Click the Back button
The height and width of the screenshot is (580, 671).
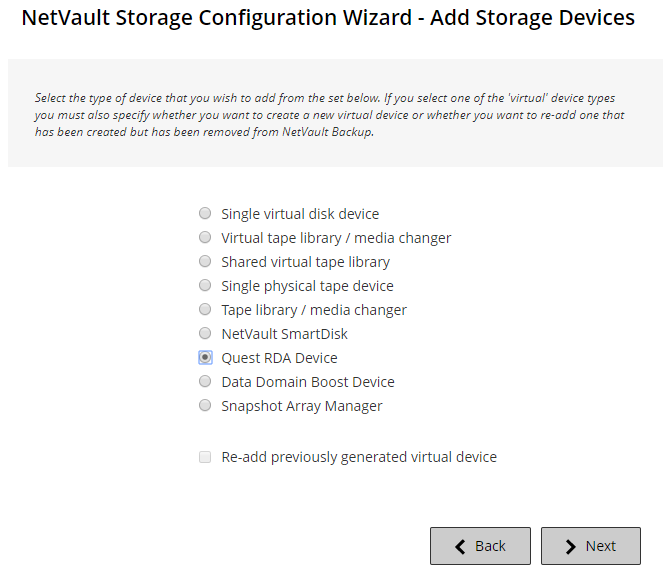click(x=480, y=546)
